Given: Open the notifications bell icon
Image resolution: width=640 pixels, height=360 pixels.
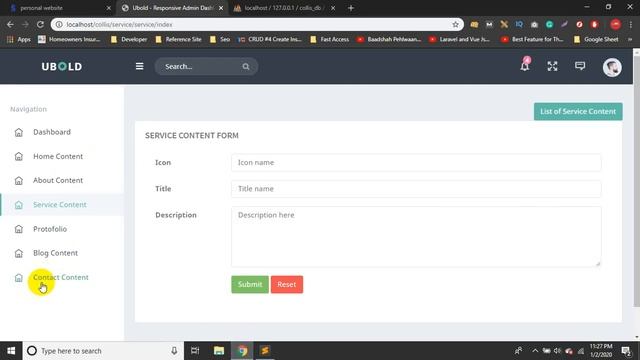Looking at the screenshot, I should pyautogui.click(x=525, y=65).
